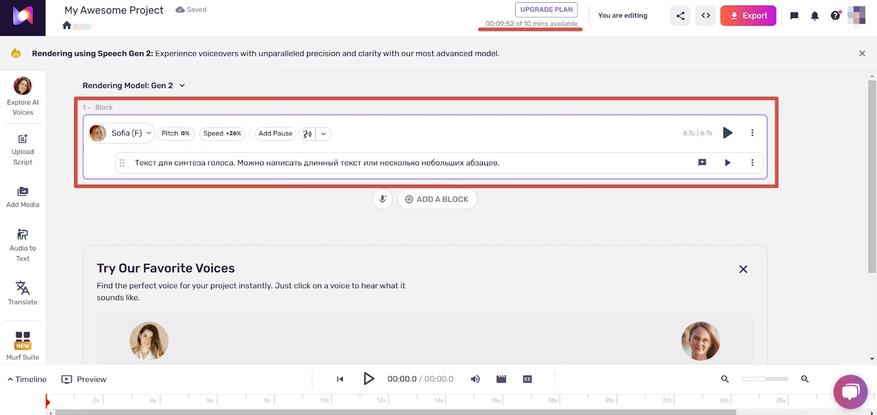Click the project title My Awesome Project
The height and width of the screenshot is (415, 877).
pos(114,10)
